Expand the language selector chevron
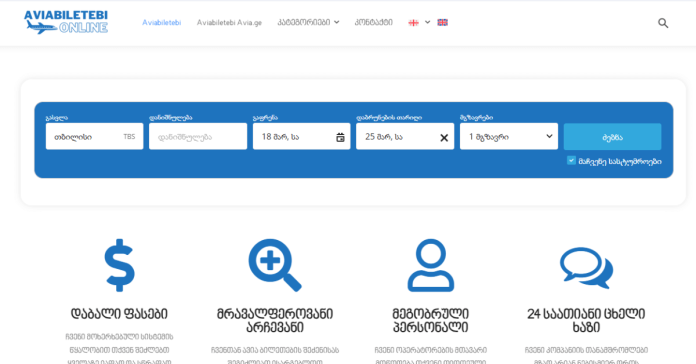This screenshot has height=364, width=696. pyautogui.click(x=427, y=22)
